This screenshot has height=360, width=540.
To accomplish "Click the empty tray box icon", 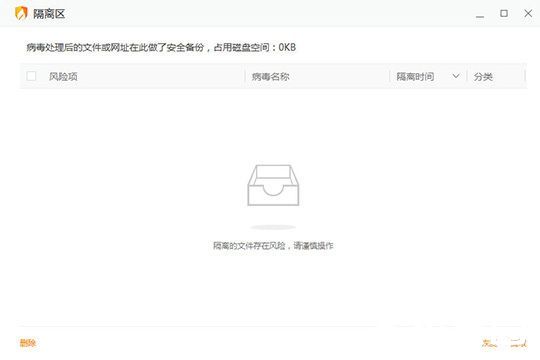I will (x=273, y=185).
